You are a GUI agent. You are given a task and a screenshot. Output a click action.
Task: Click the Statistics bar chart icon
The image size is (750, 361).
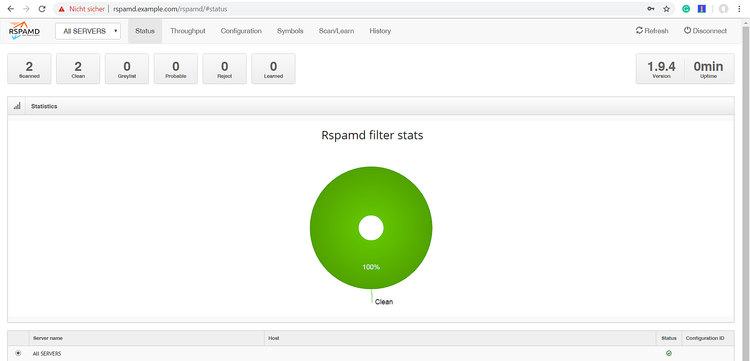click(17, 106)
